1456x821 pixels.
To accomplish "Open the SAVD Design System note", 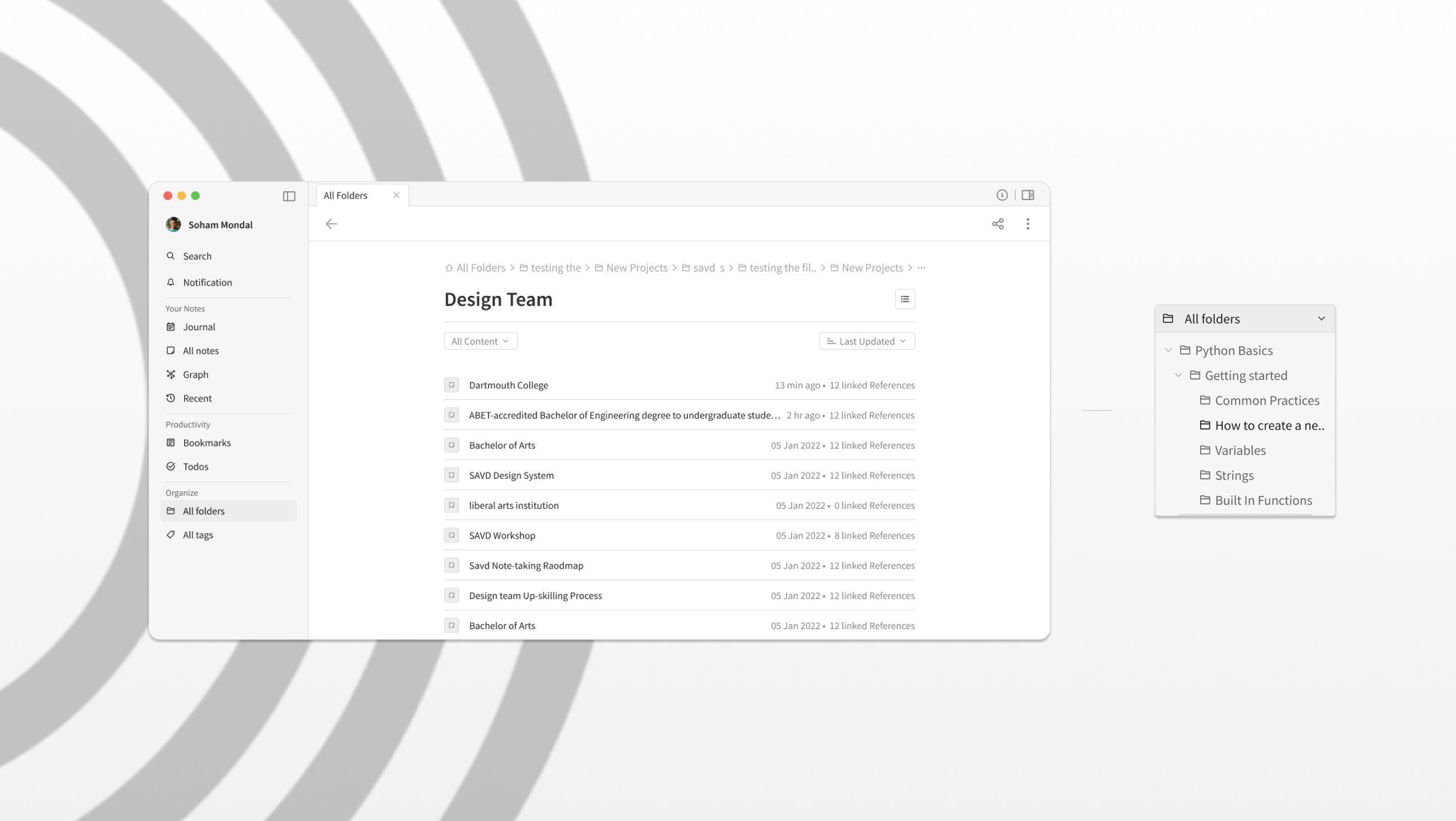I will click(x=511, y=475).
